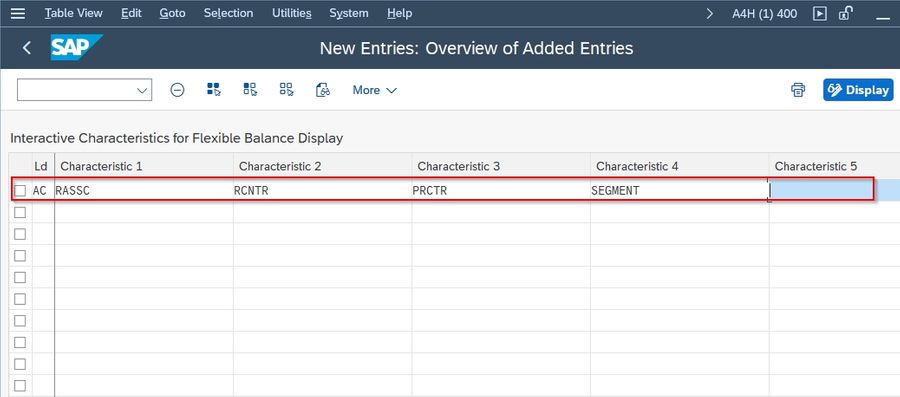Click the Interactive Characteristics for Flexible Balance Display label

(x=177, y=138)
